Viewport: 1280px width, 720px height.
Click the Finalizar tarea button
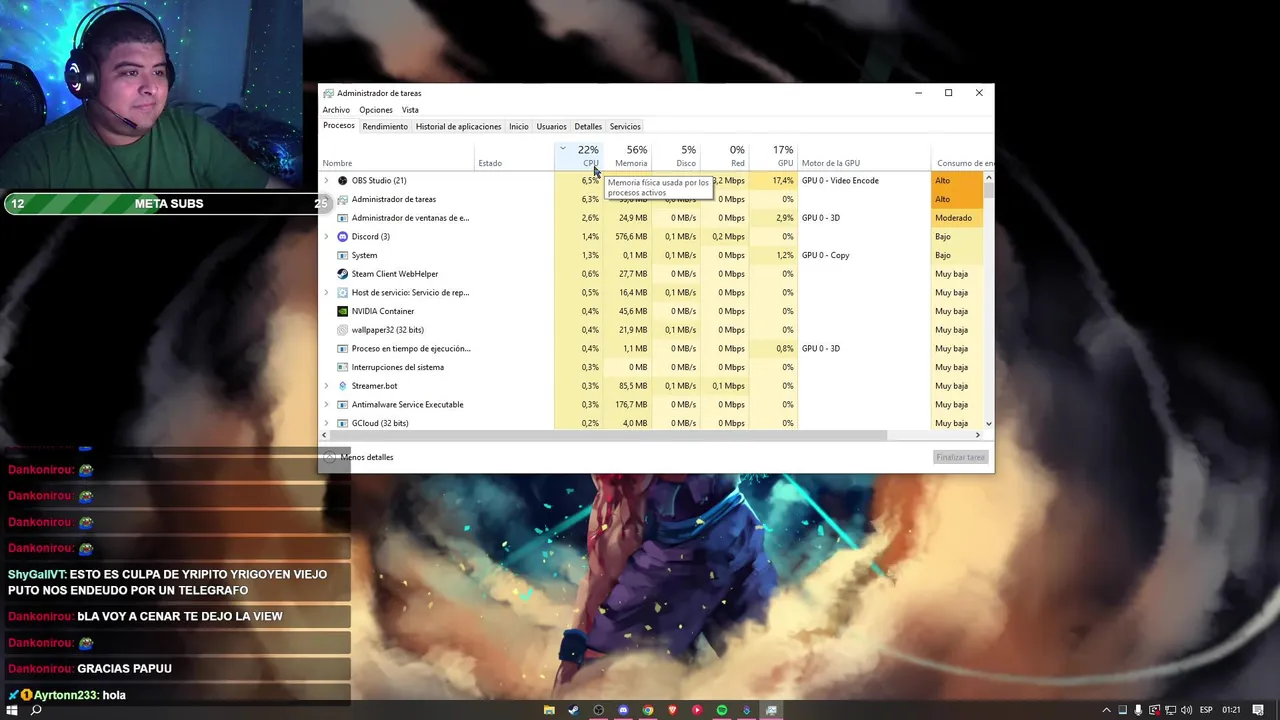coord(961,457)
